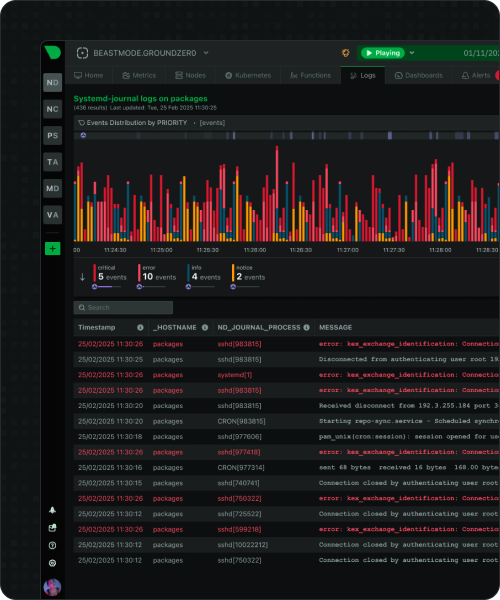Open the NC space in sidebar
Viewport: 500px width, 600px height.
point(52,109)
